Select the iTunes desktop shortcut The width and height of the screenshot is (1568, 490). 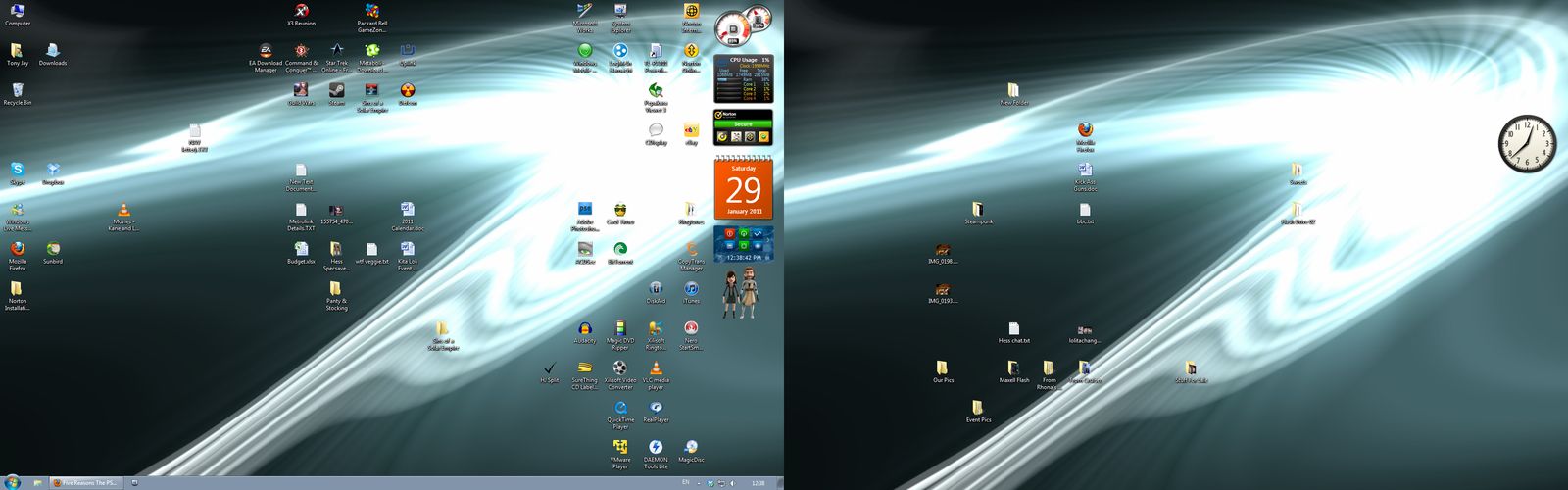coord(691,292)
